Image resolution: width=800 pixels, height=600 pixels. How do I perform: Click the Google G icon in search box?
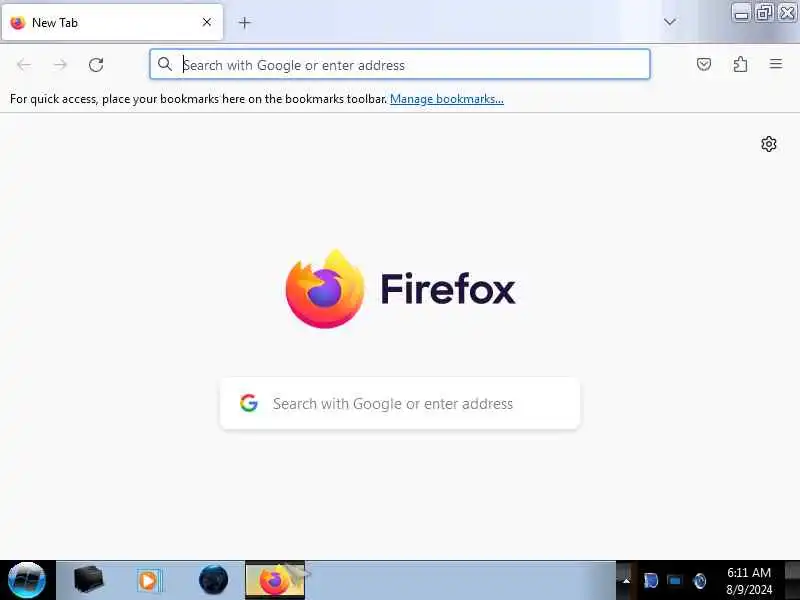[248, 403]
